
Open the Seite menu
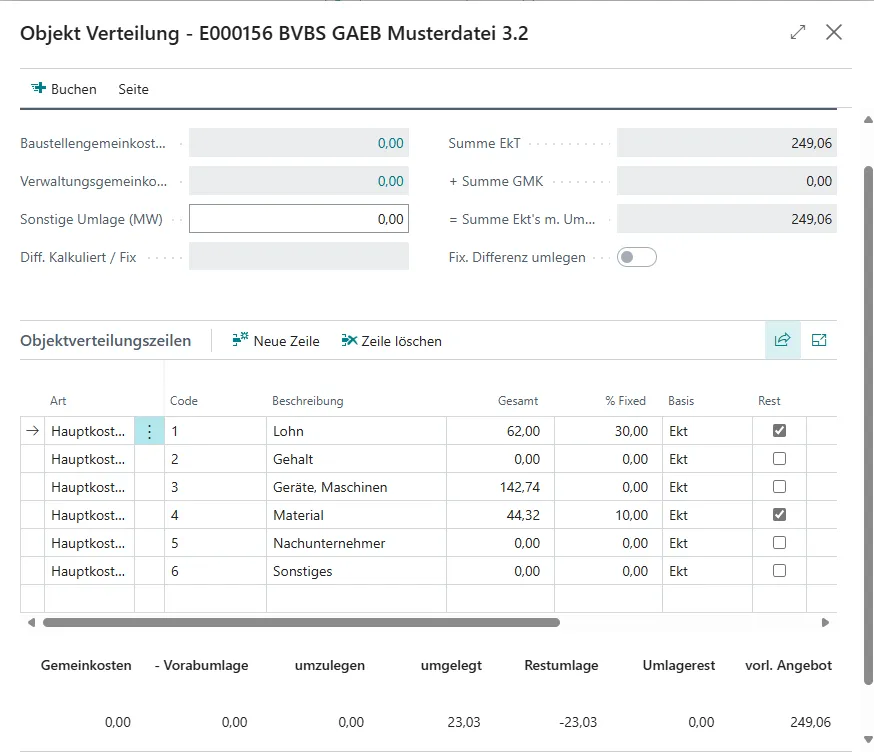tap(133, 89)
